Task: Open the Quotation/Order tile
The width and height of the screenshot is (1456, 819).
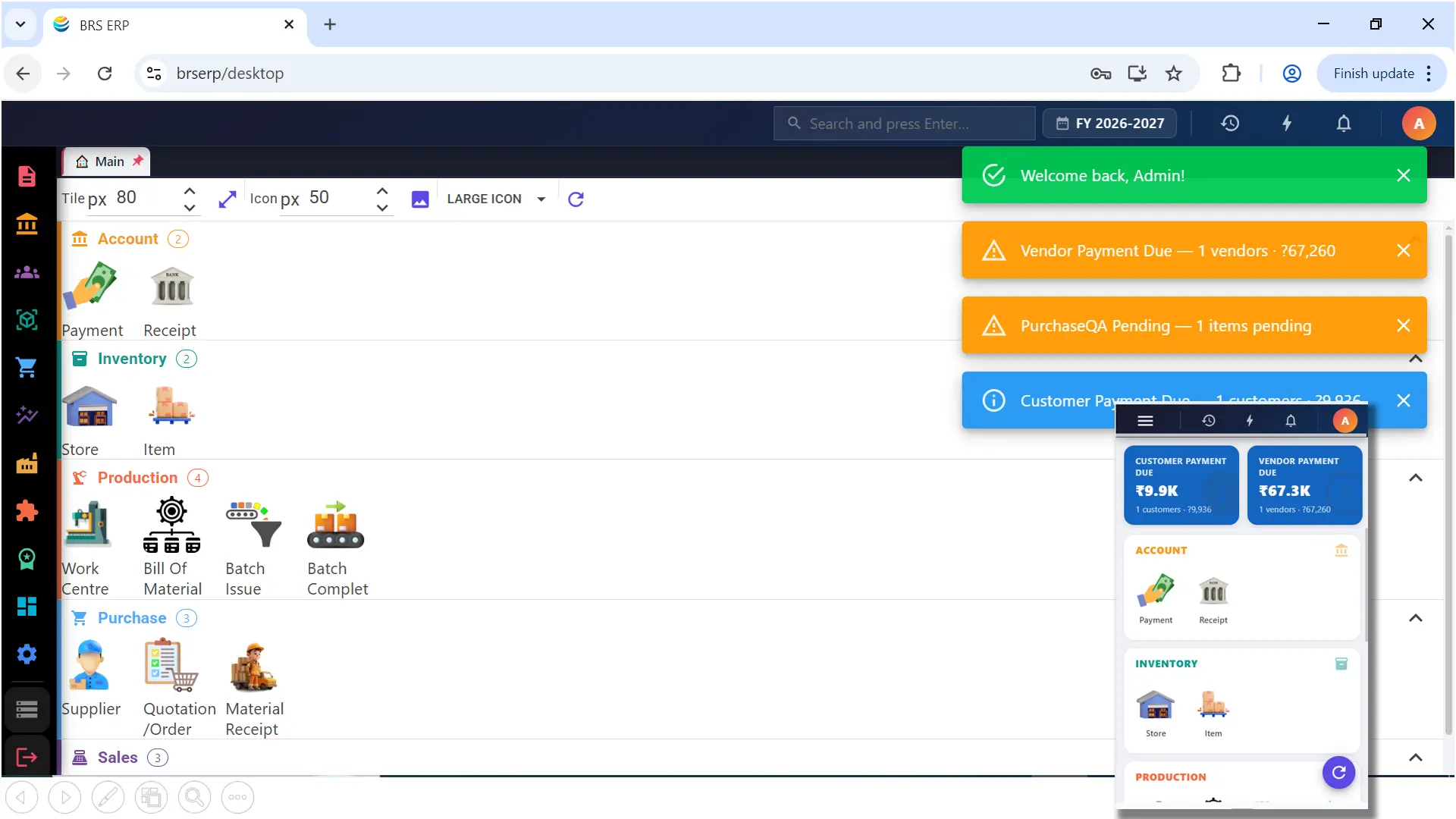Action: coord(180,688)
